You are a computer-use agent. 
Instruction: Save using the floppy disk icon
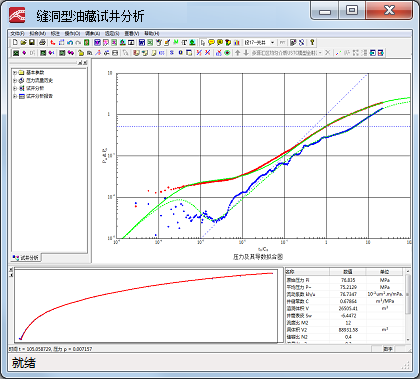click(x=32, y=43)
